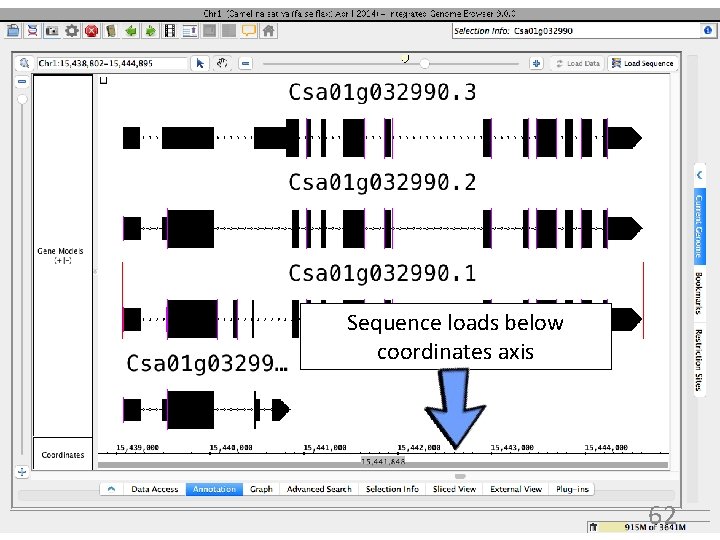720x540 pixels.
Task: Collapse the bottom tab panel with arrow
Action: (112, 489)
